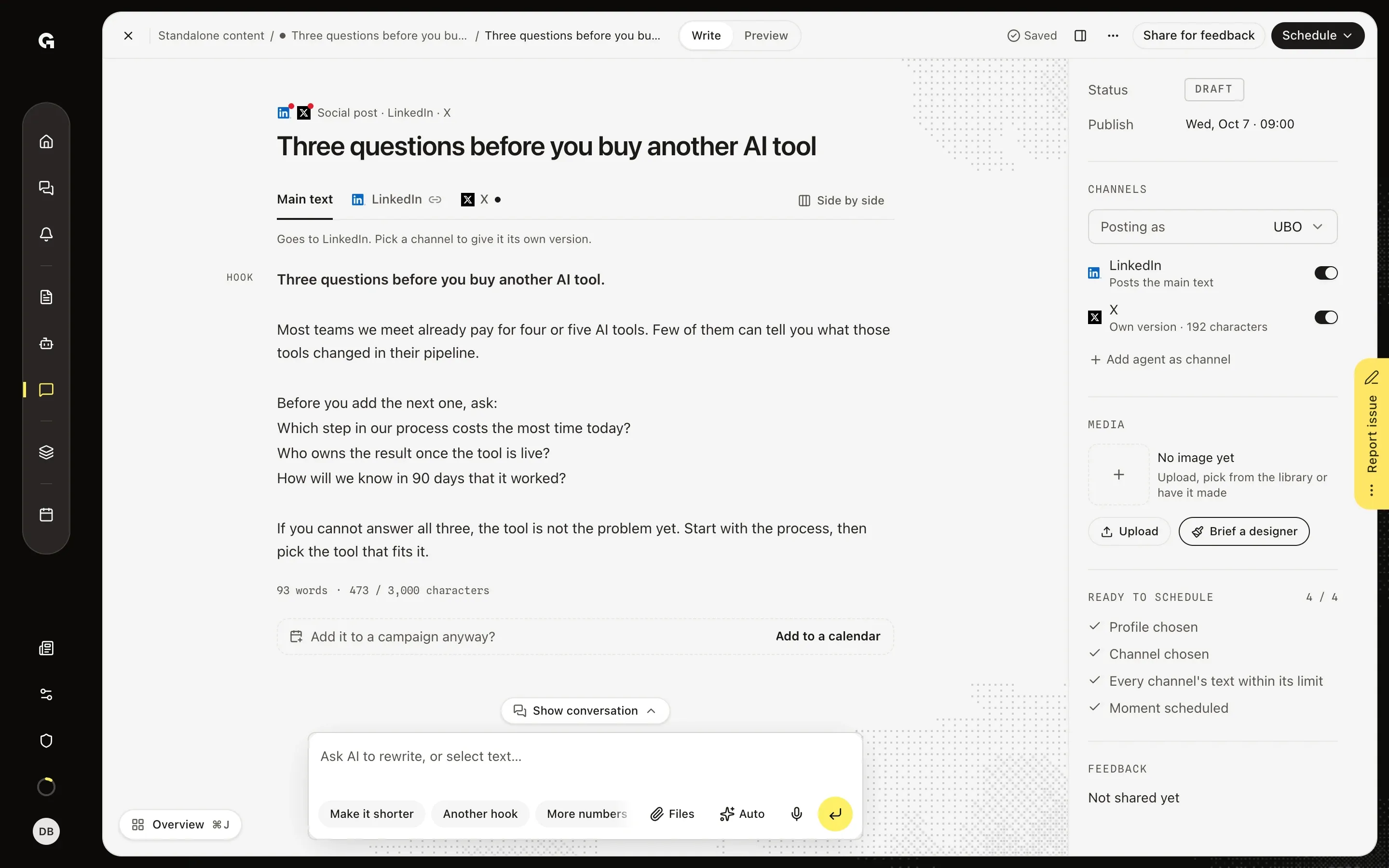Close the editor with the X icon
Screen dimensions: 1389x868
click(129, 36)
